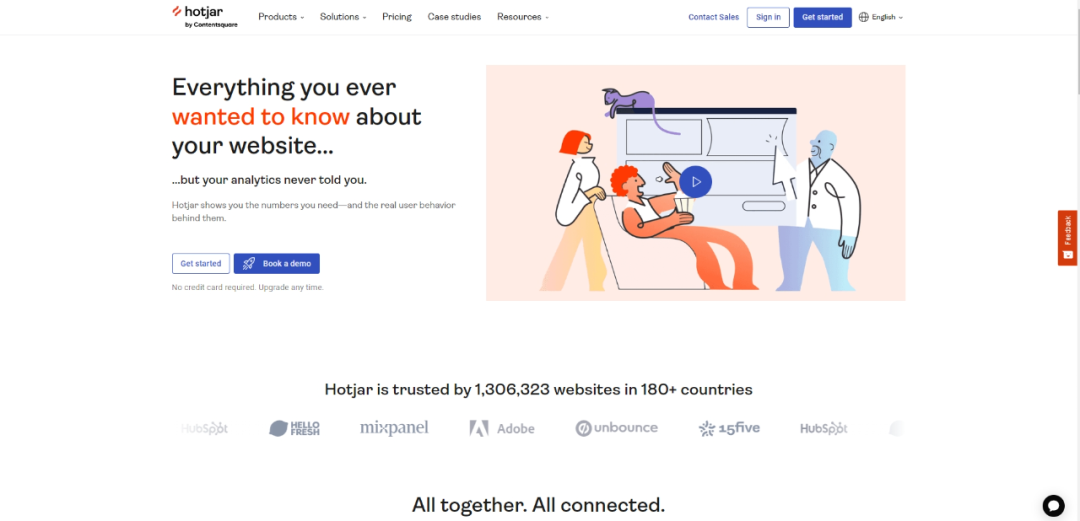Open the chat widget bubble
The image size is (1080, 521).
click(x=1053, y=505)
